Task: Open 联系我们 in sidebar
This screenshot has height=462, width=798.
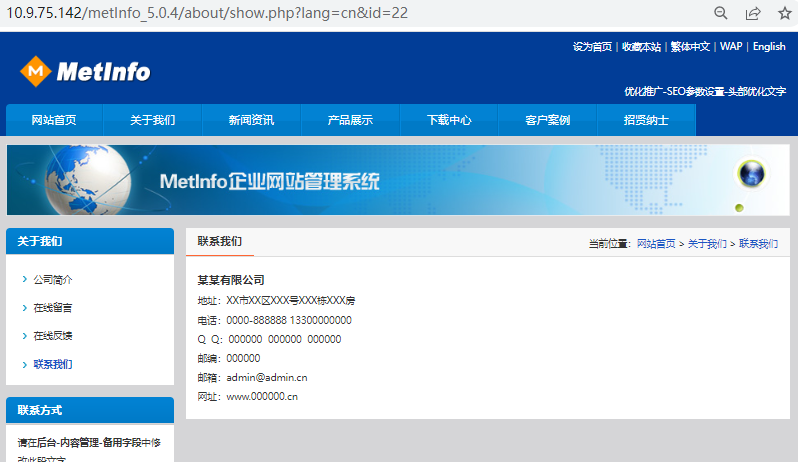Action: pos(53,364)
